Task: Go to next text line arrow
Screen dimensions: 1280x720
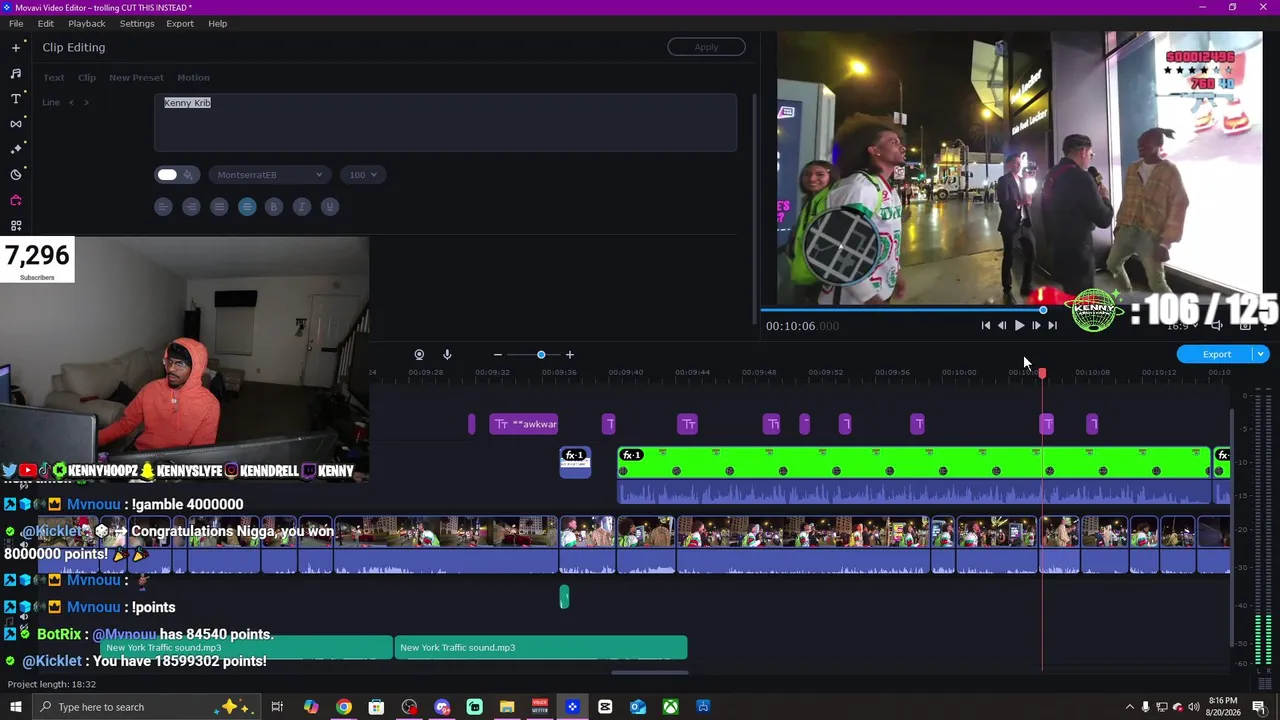Action: (86, 102)
